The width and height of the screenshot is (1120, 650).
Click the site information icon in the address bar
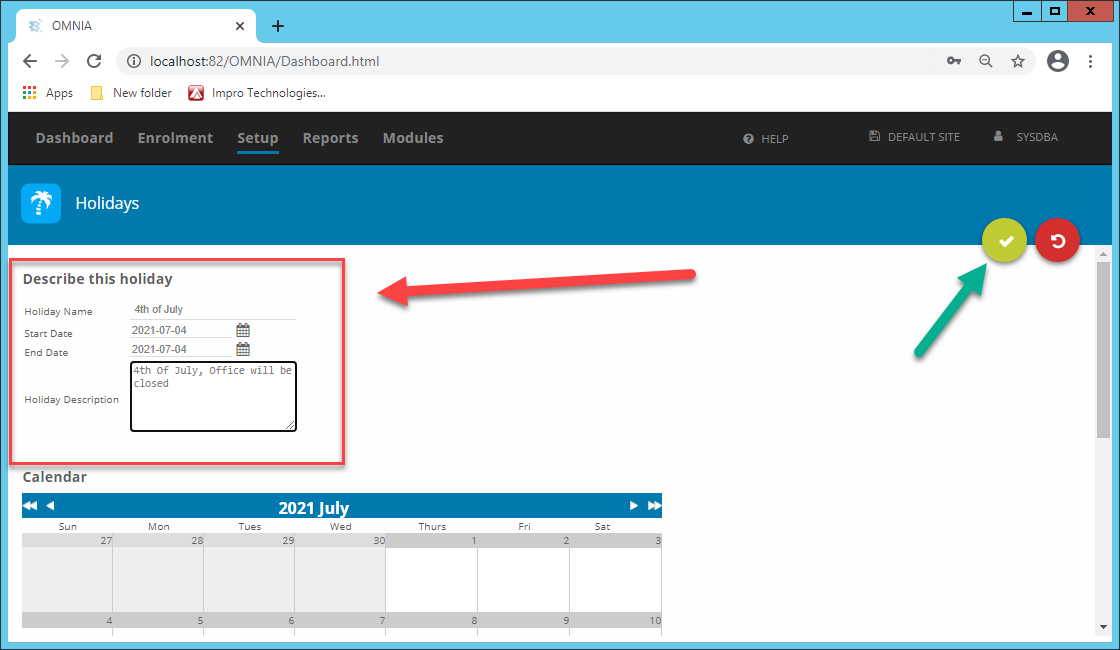(x=134, y=61)
